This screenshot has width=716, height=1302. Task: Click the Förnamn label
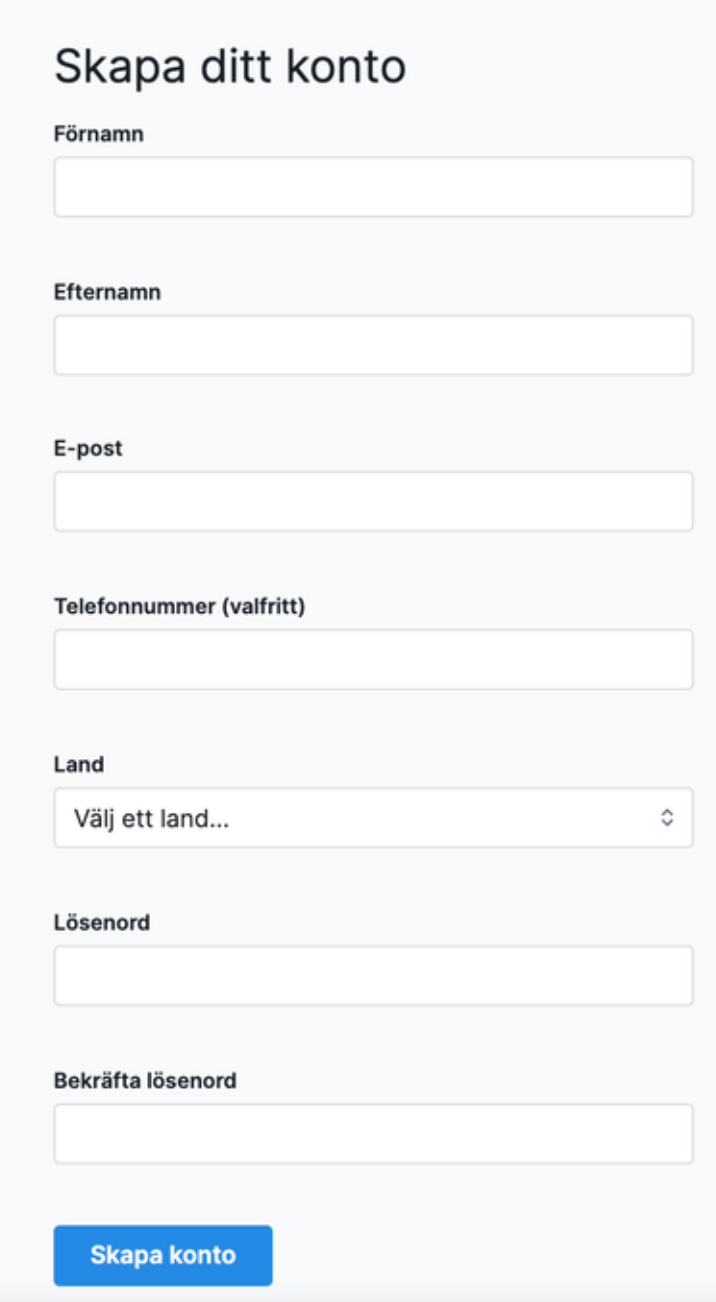99,134
